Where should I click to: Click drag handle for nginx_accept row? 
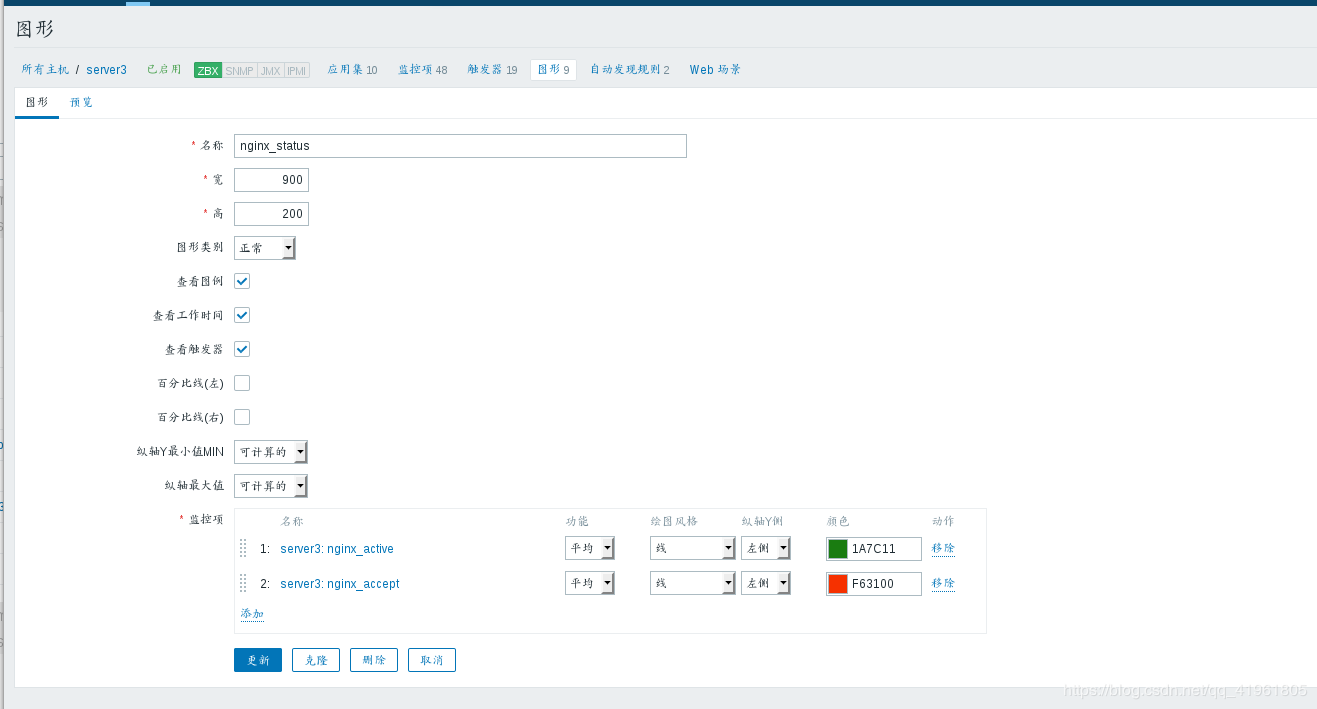pyautogui.click(x=243, y=583)
